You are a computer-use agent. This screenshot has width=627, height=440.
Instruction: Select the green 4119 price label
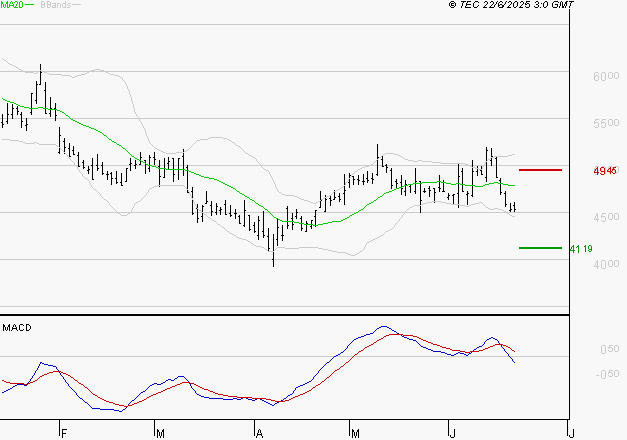point(580,248)
